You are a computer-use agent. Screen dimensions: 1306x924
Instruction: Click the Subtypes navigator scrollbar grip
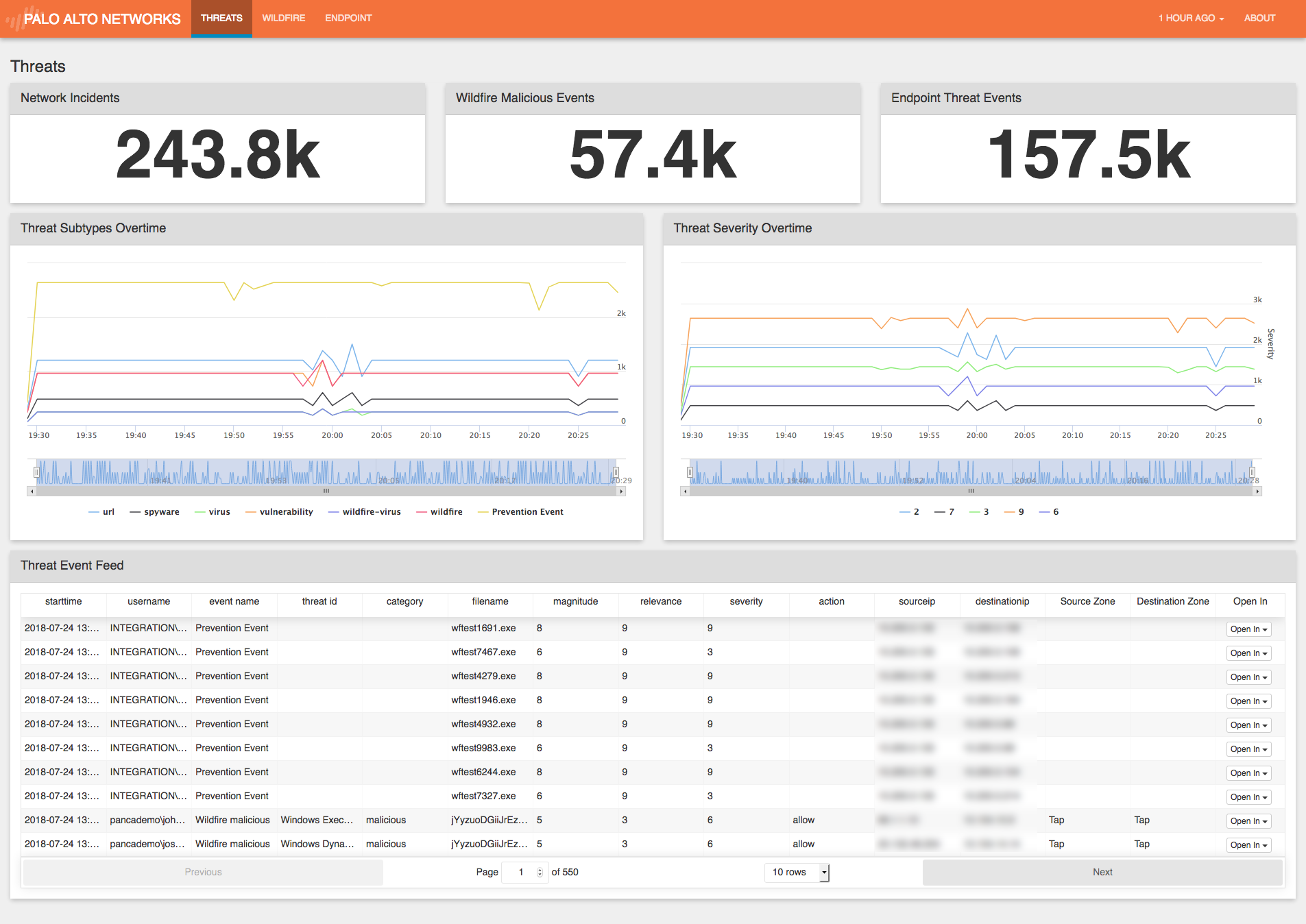point(326,491)
